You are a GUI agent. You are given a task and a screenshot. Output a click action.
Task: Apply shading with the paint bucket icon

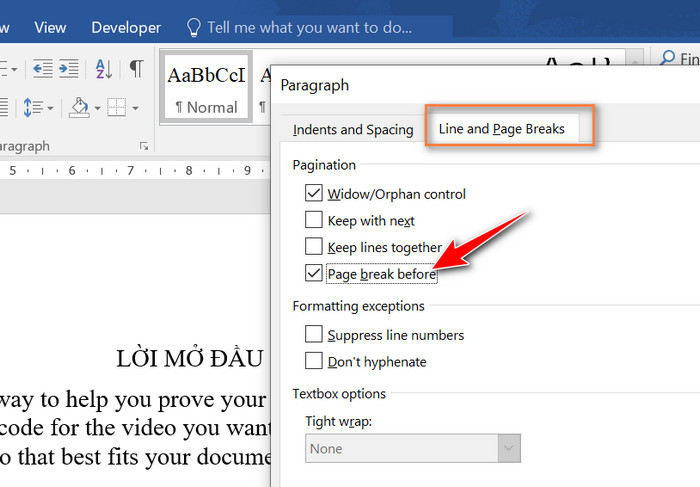click(78, 106)
